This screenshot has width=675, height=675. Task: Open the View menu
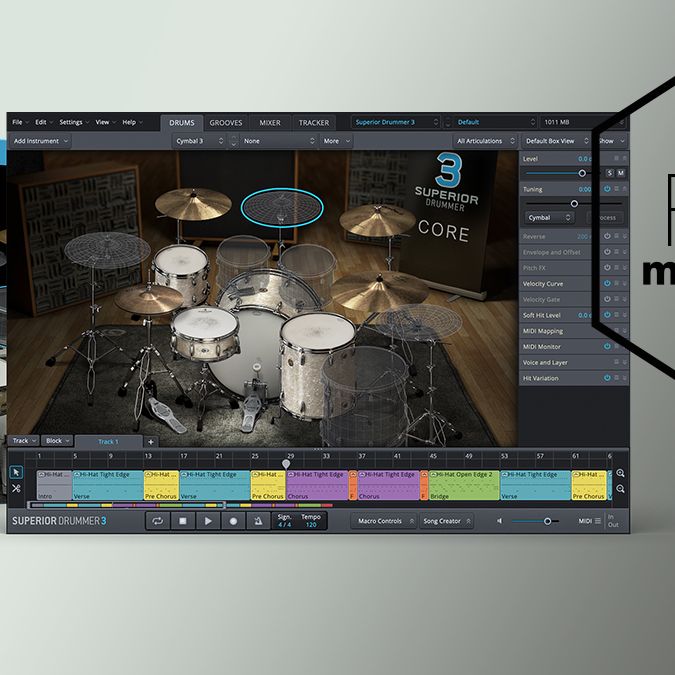point(105,122)
